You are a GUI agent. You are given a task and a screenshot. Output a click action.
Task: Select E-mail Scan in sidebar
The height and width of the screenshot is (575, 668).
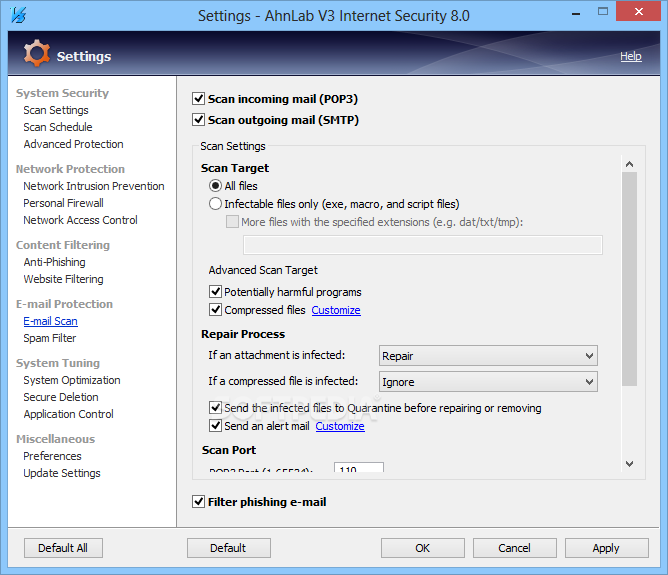(x=50, y=321)
